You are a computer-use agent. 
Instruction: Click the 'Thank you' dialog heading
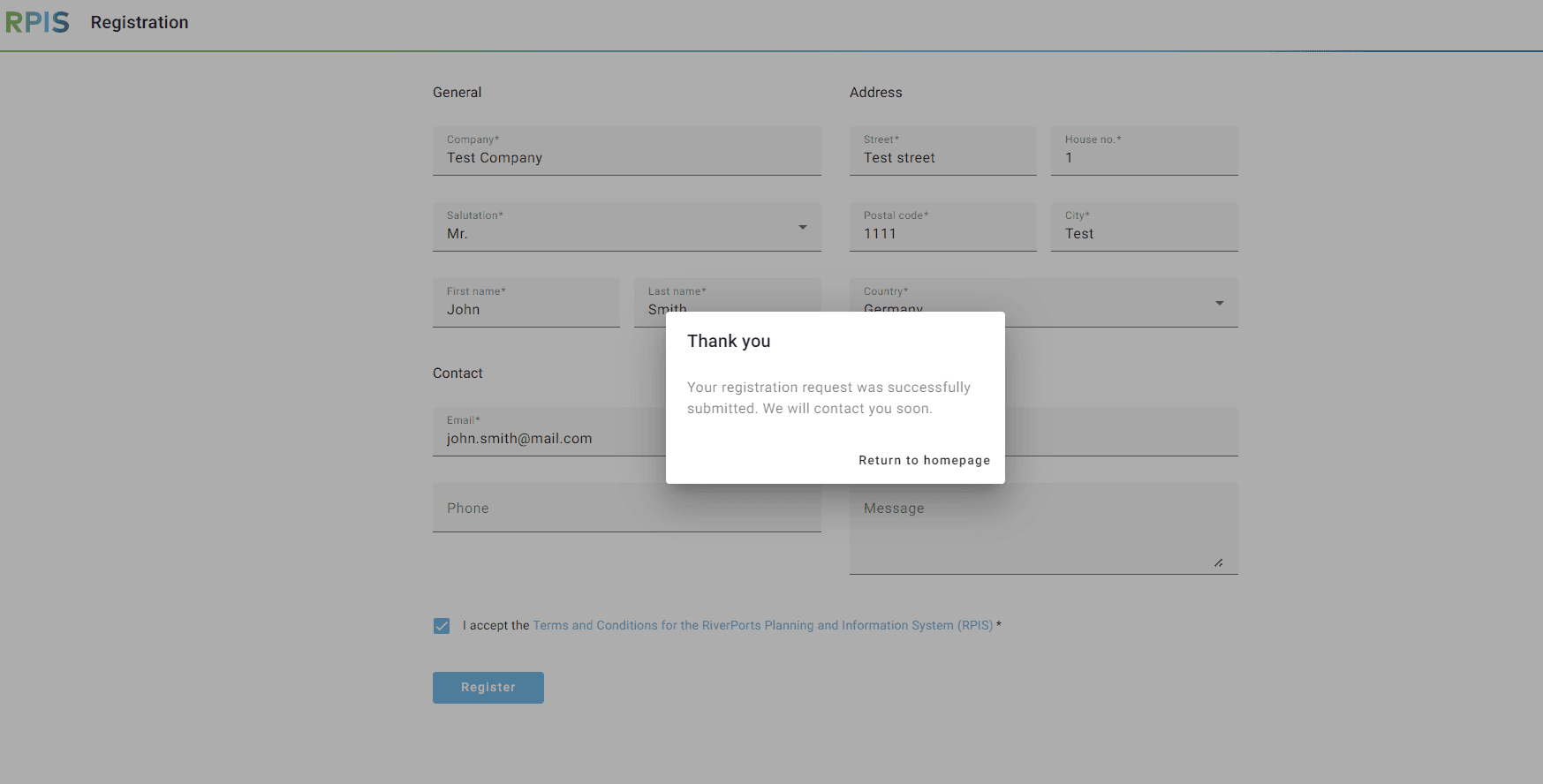pyautogui.click(x=729, y=341)
